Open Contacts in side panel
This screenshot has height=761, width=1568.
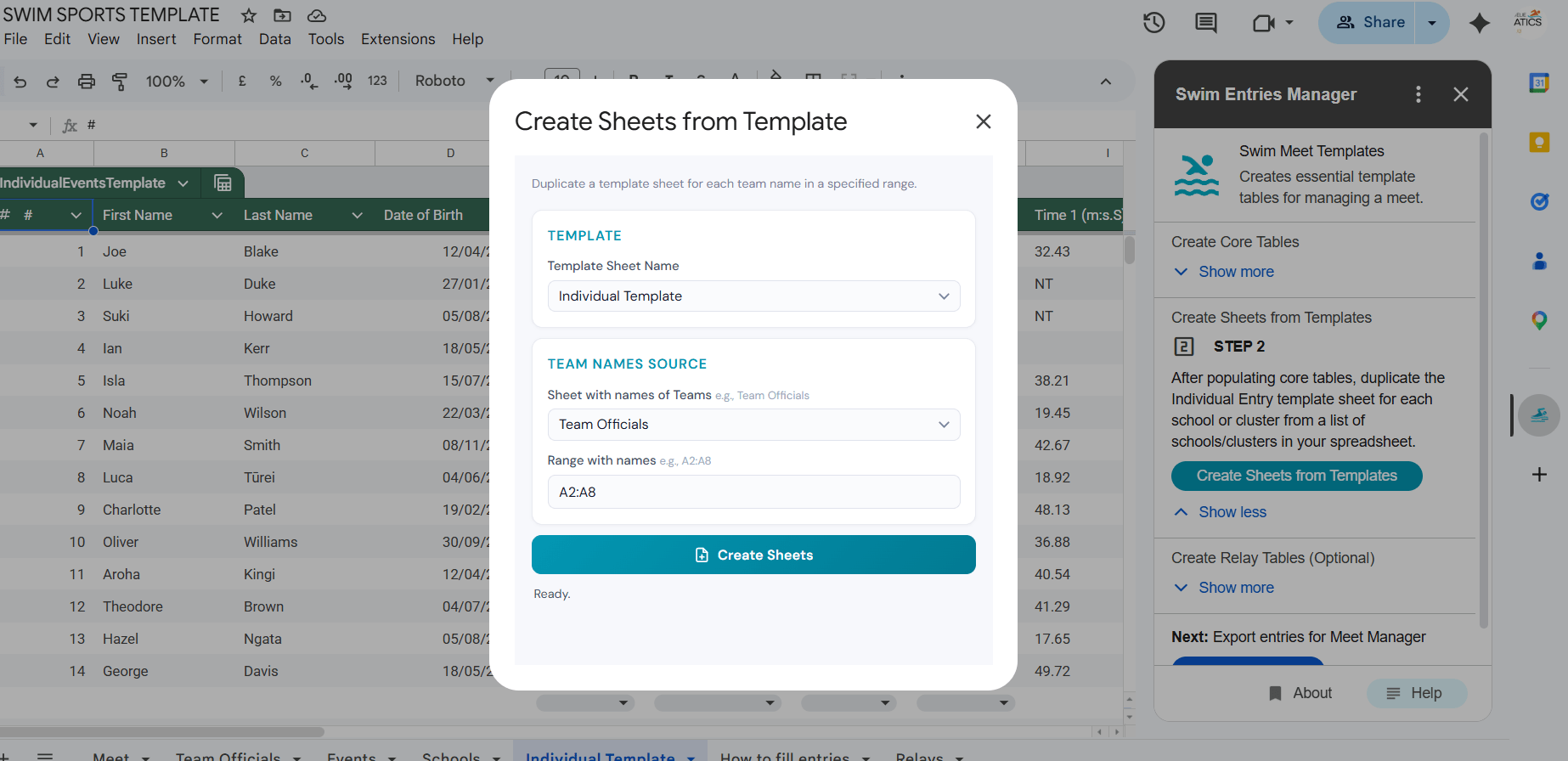point(1539,261)
